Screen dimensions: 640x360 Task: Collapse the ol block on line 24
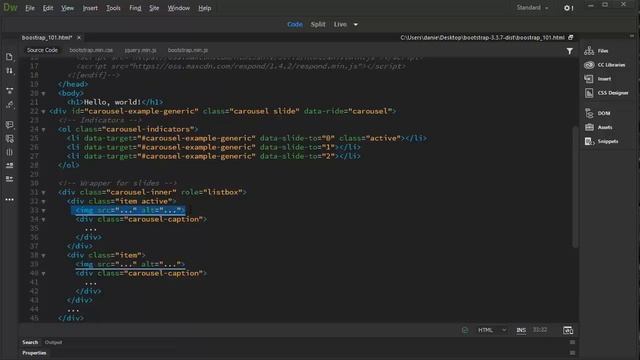[x=43, y=129]
